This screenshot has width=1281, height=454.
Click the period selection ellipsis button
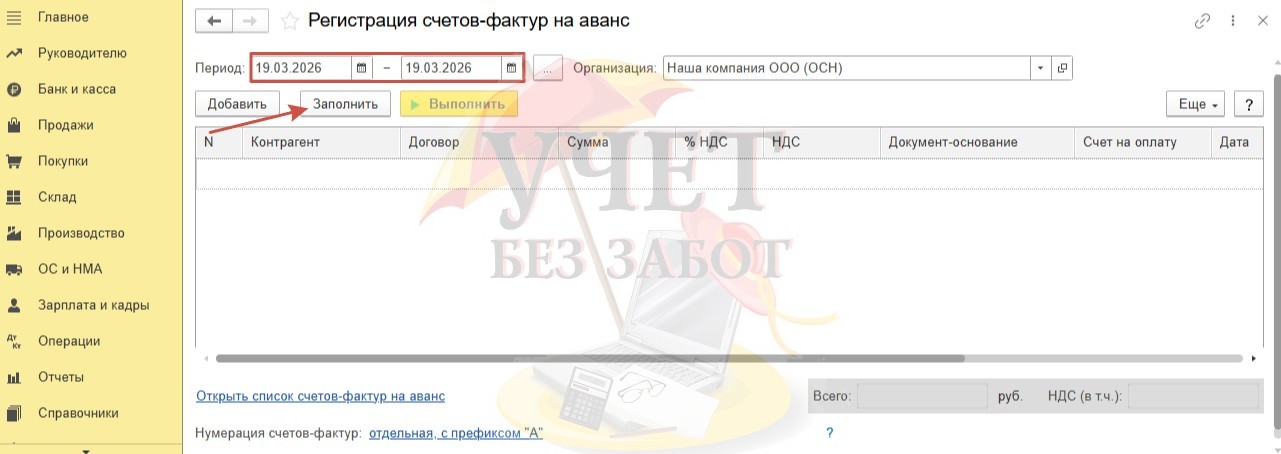pos(548,68)
